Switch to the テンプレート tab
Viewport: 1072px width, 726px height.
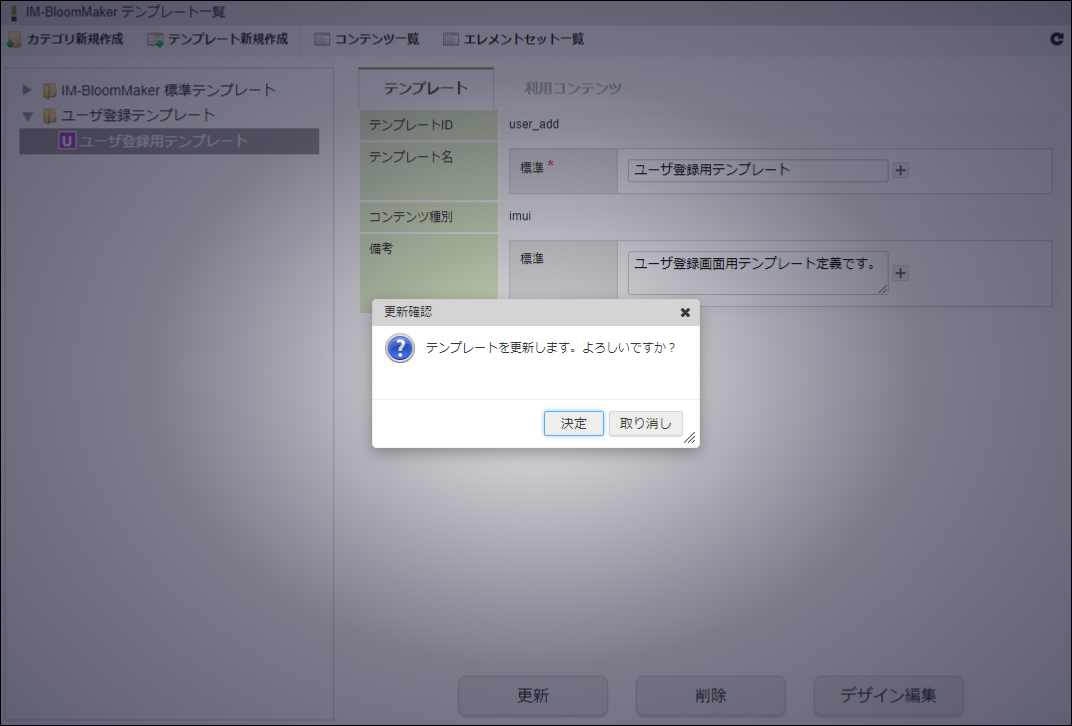pos(425,88)
